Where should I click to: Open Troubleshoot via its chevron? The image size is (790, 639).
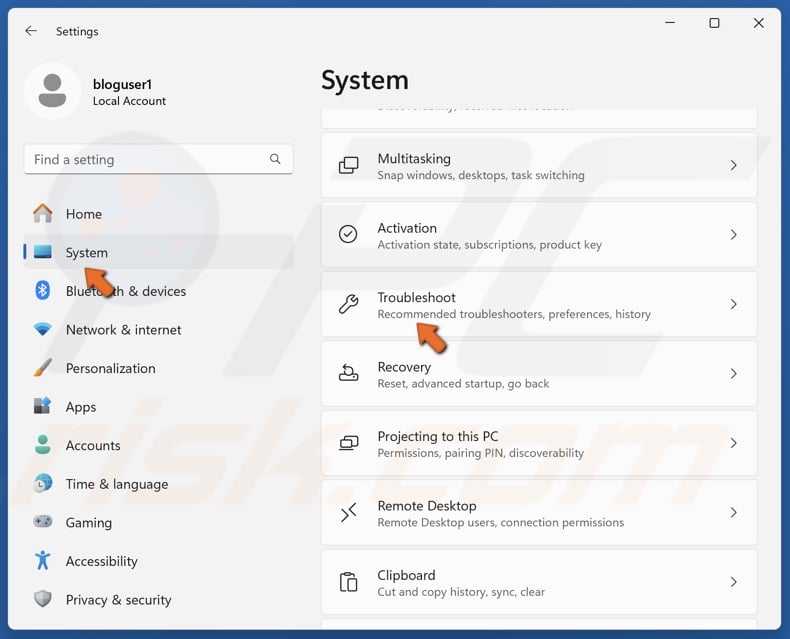tap(734, 304)
